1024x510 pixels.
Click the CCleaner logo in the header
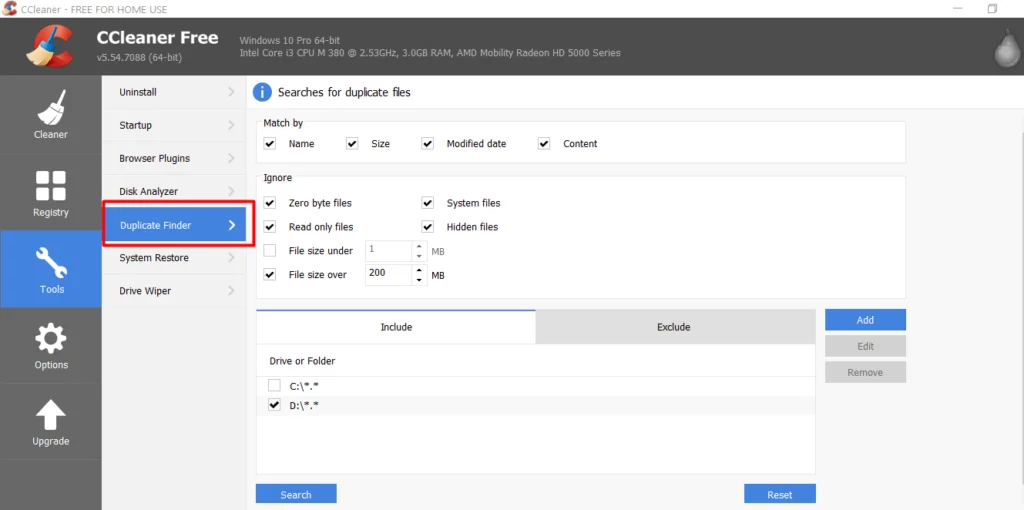click(50, 46)
